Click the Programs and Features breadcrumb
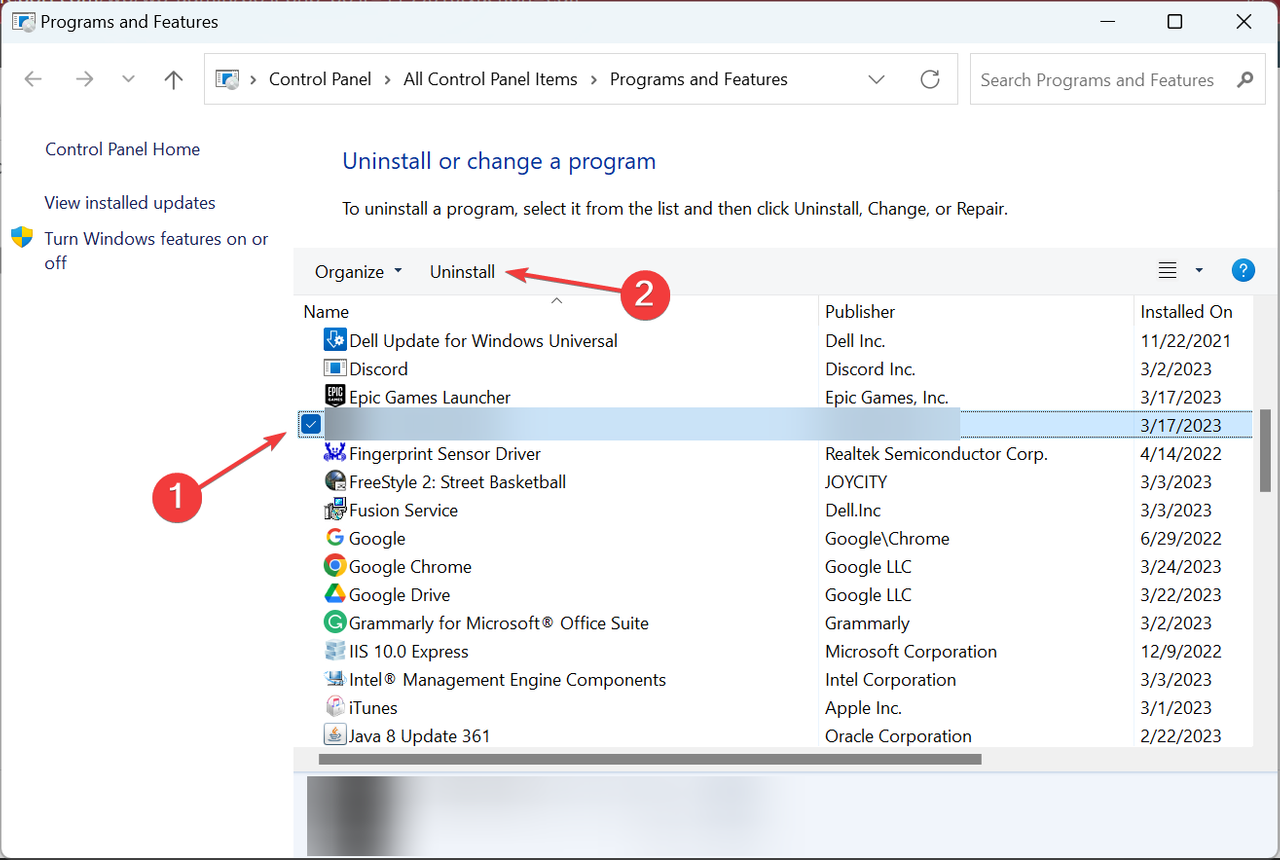 tap(699, 79)
